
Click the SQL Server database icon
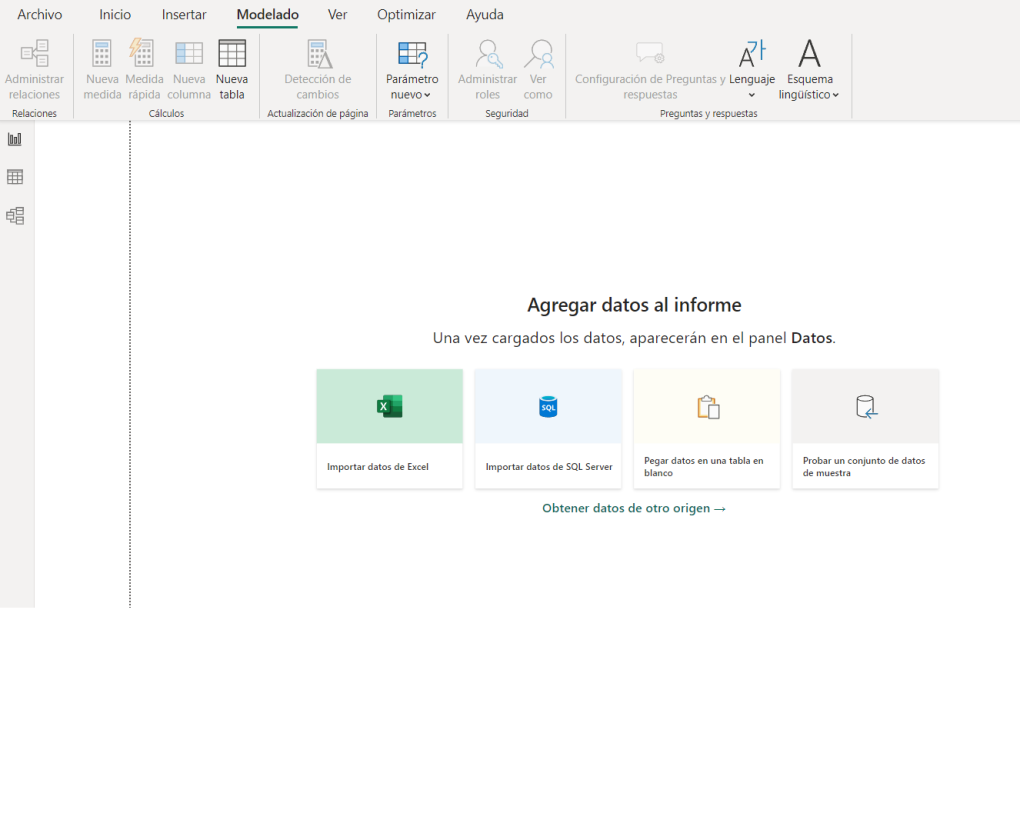[548, 407]
